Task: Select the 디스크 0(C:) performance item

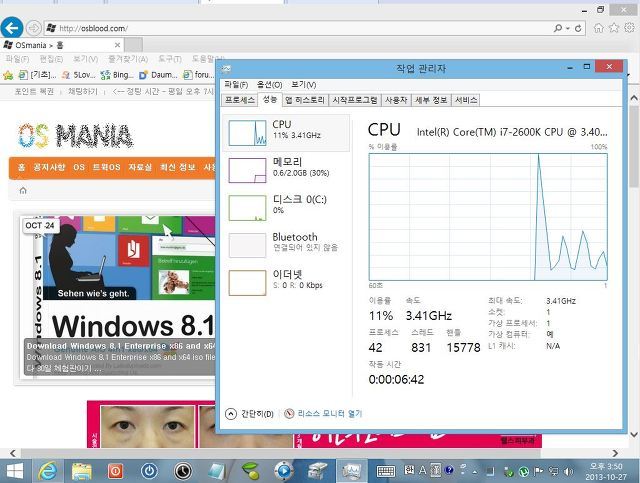Action: [287, 207]
